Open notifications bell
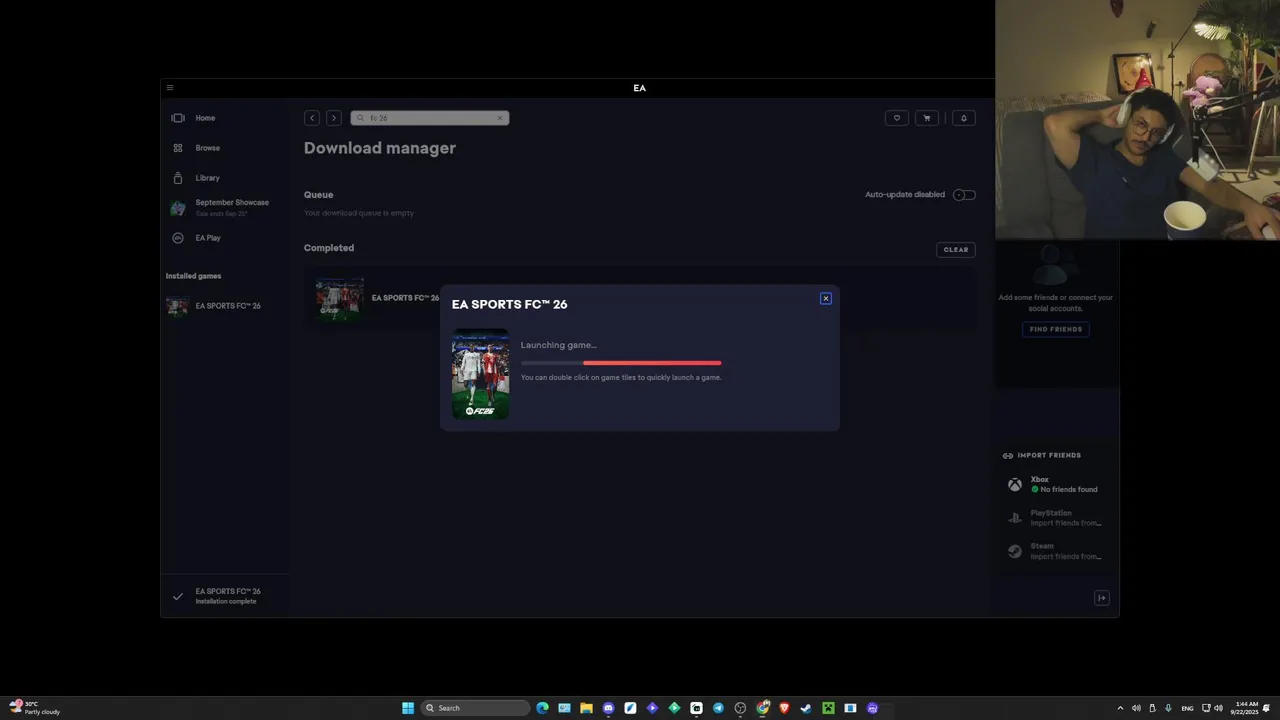 964,118
